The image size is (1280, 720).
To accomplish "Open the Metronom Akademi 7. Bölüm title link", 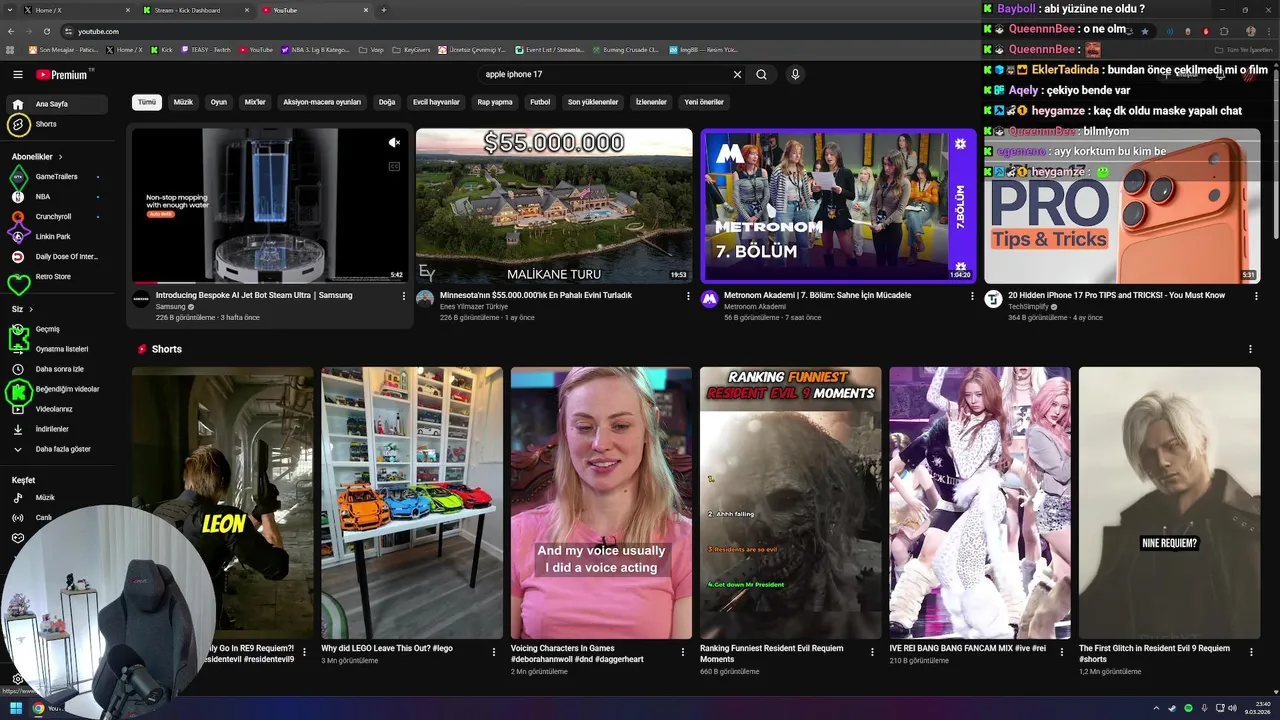I will (817, 295).
